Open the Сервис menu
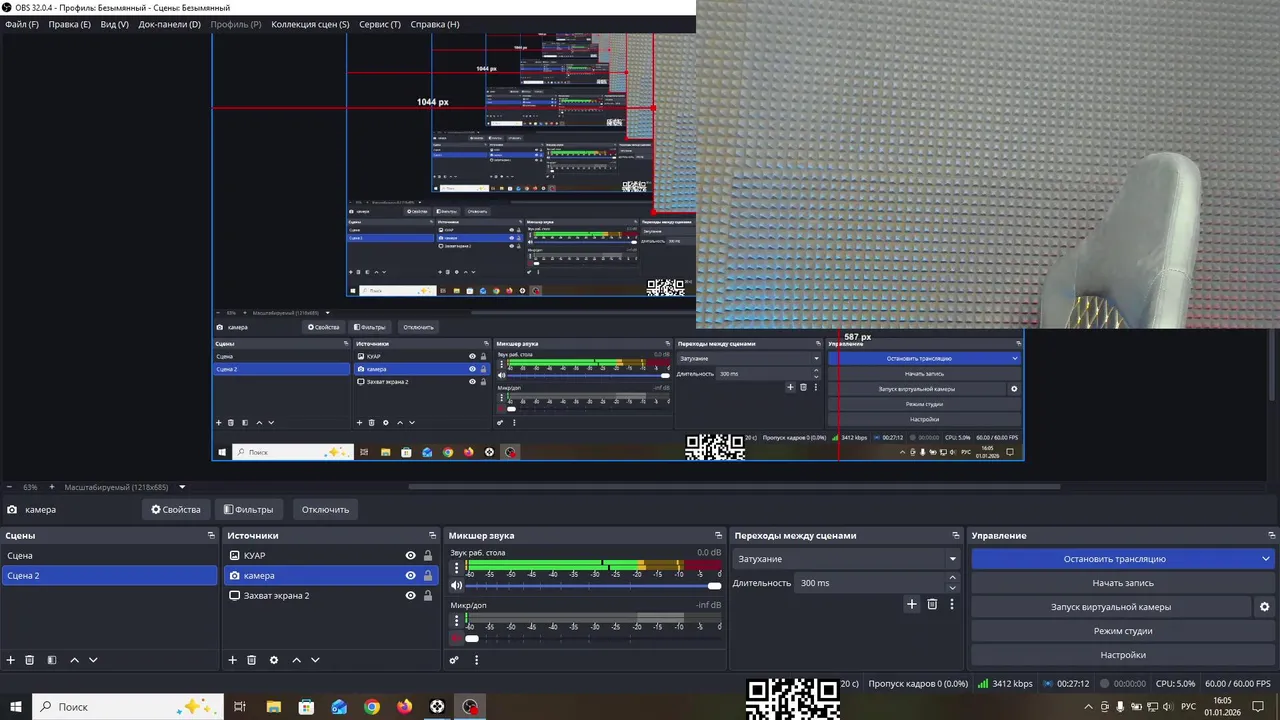This screenshot has height=720, width=1280. pos(380,24)
